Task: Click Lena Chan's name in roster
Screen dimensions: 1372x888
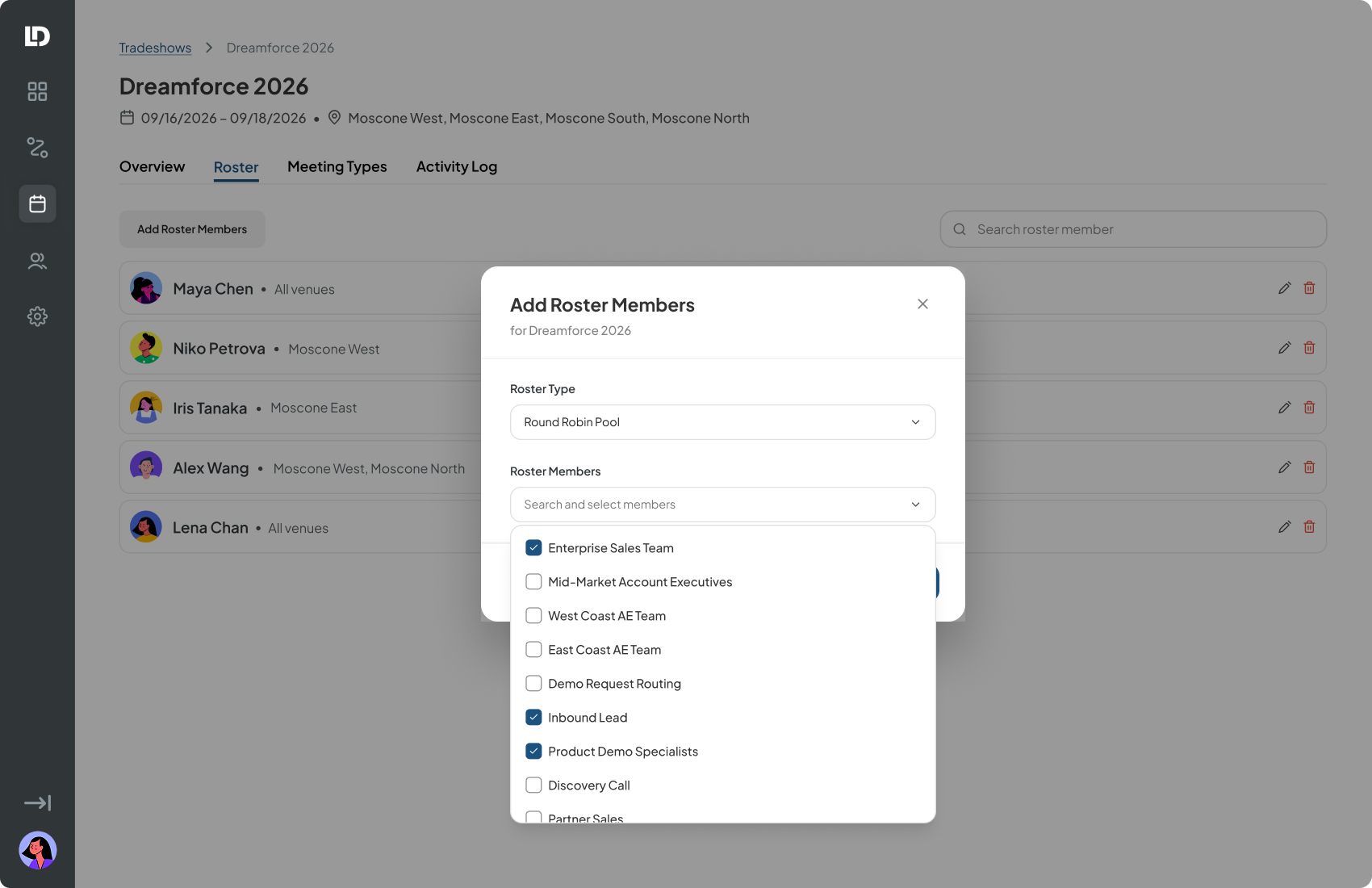Action: tap(211, 528)
